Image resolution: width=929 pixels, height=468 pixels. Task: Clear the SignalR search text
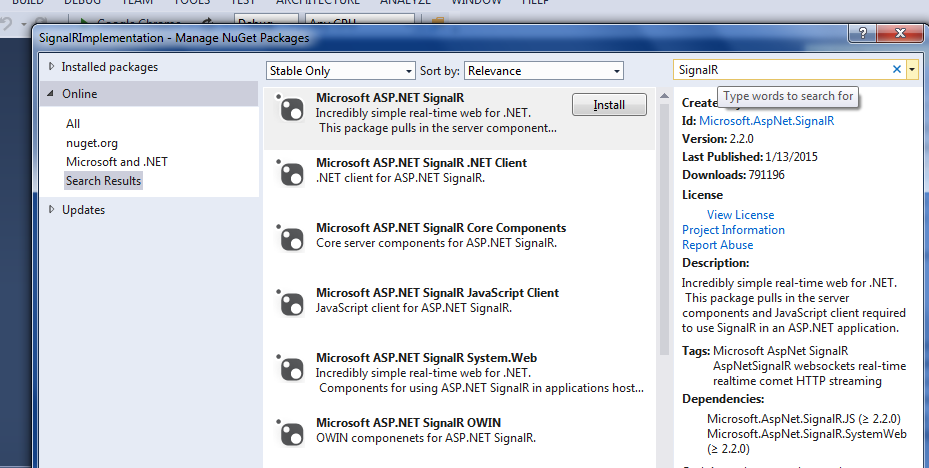point(896,70)
